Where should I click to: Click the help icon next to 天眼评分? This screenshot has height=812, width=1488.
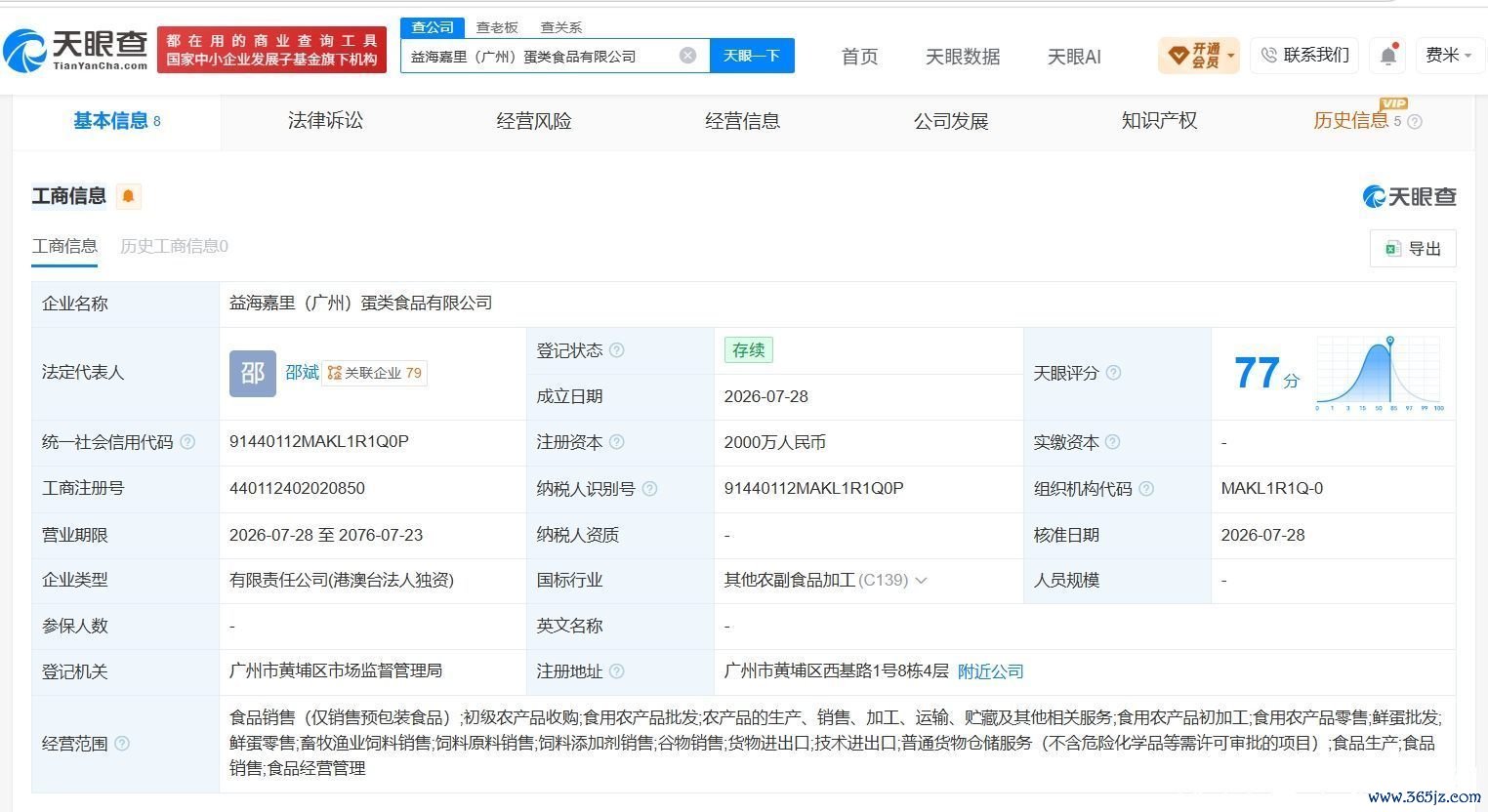pos(1113,373)
